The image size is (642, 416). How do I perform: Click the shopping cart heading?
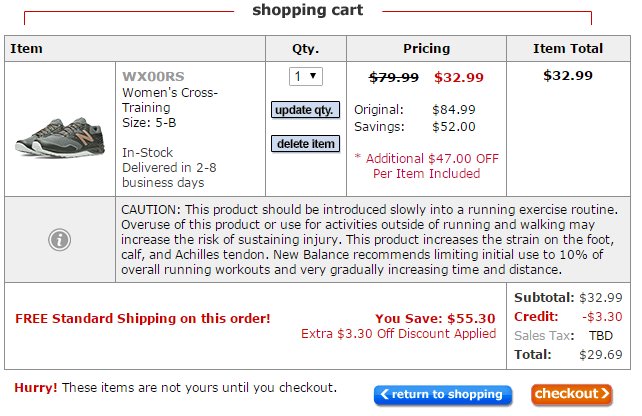[x=307, y=10]
